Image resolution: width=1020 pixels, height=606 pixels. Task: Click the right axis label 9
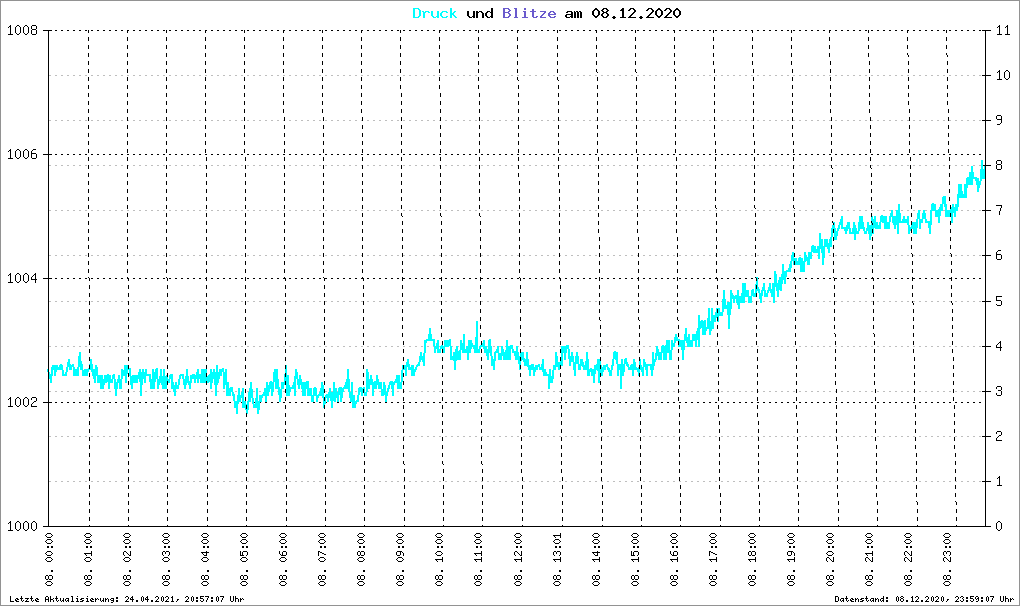point(999,120)
